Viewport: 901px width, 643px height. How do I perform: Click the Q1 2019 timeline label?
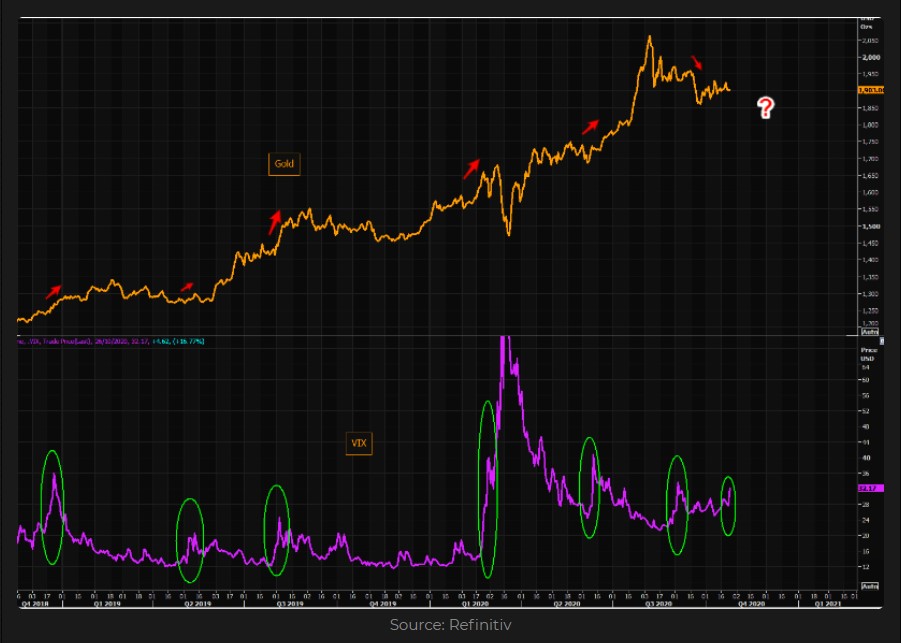[107, 604]
